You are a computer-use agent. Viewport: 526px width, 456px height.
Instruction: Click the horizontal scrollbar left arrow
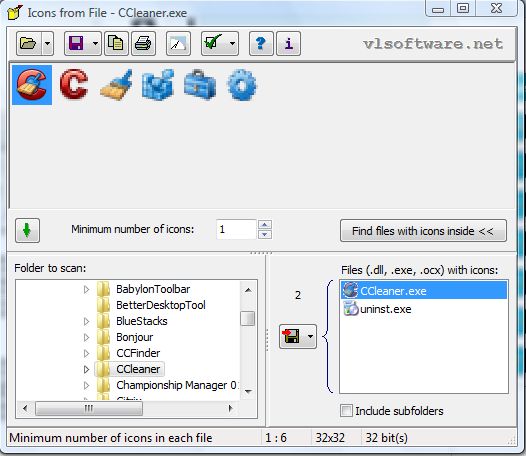click(25, 408)
